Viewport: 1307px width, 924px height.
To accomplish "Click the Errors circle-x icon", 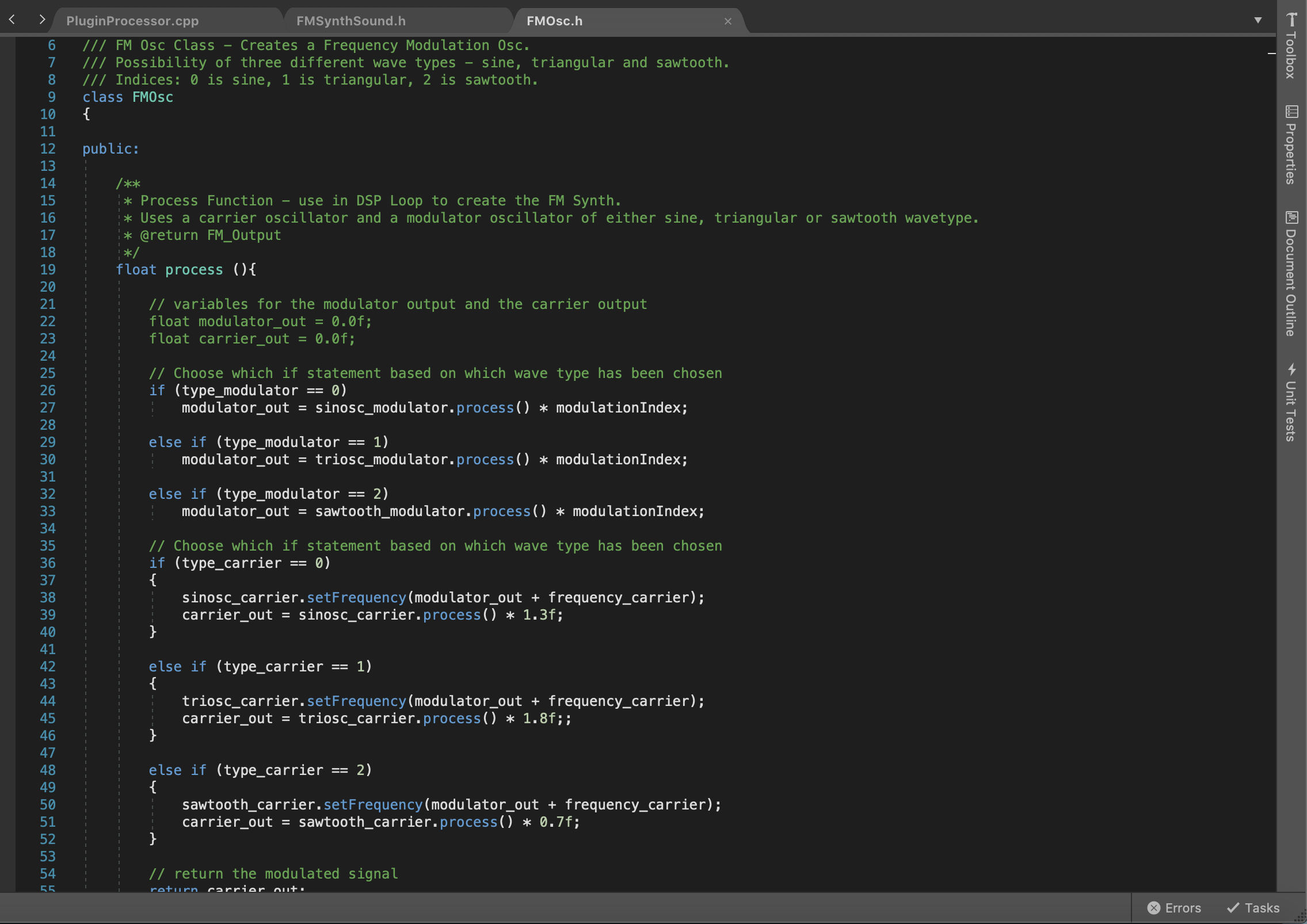I will pos(1153,908).
